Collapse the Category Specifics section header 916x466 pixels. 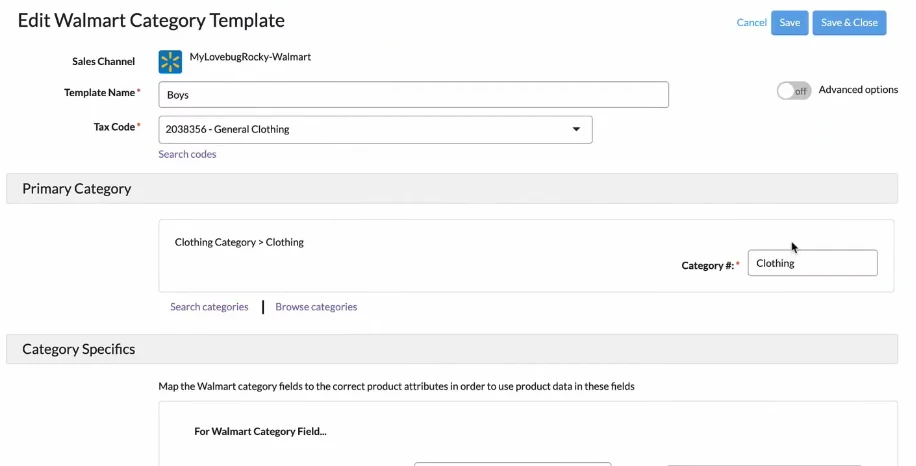[78, 349]
